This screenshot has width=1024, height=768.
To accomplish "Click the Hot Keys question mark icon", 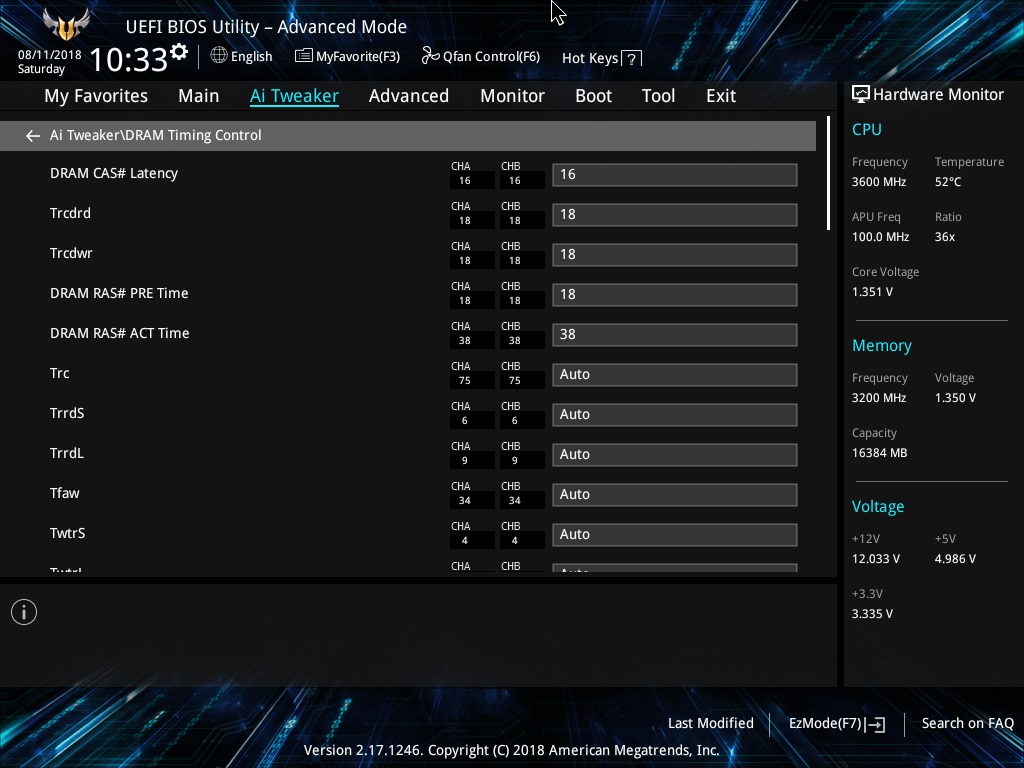I will (x=632, y=59).
